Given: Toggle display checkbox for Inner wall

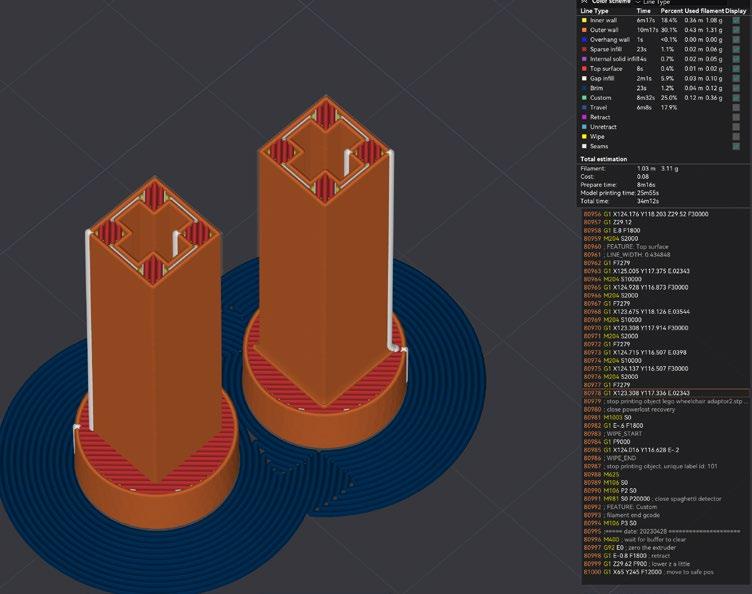Looking at the screenshot, I should (x=736, y=20).
